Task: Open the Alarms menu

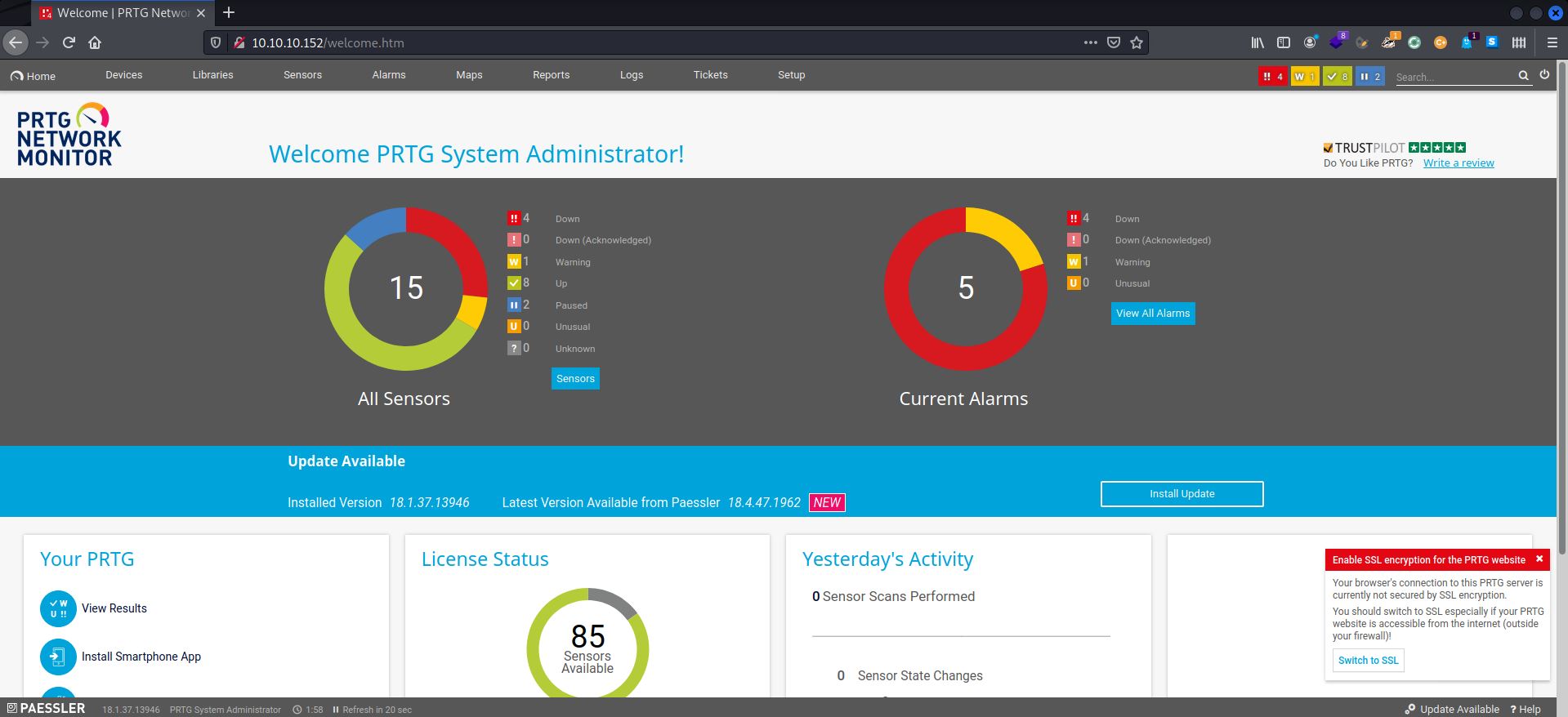Action: [x=389, y=75]
